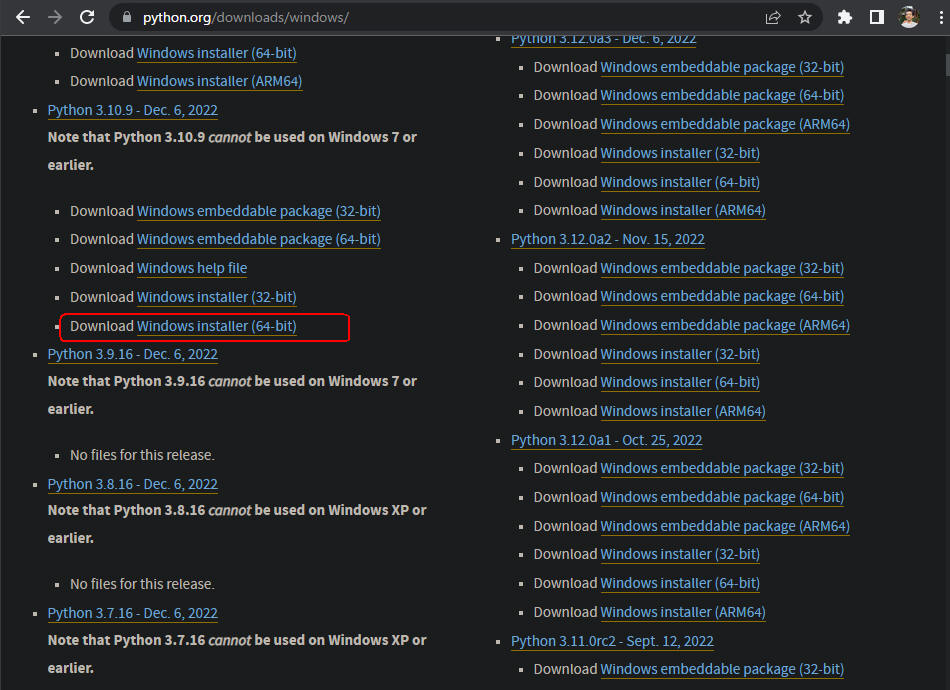
Task: Open the Chrome three-dot menu
Action: pyautogui.click(x=941, y=18)
